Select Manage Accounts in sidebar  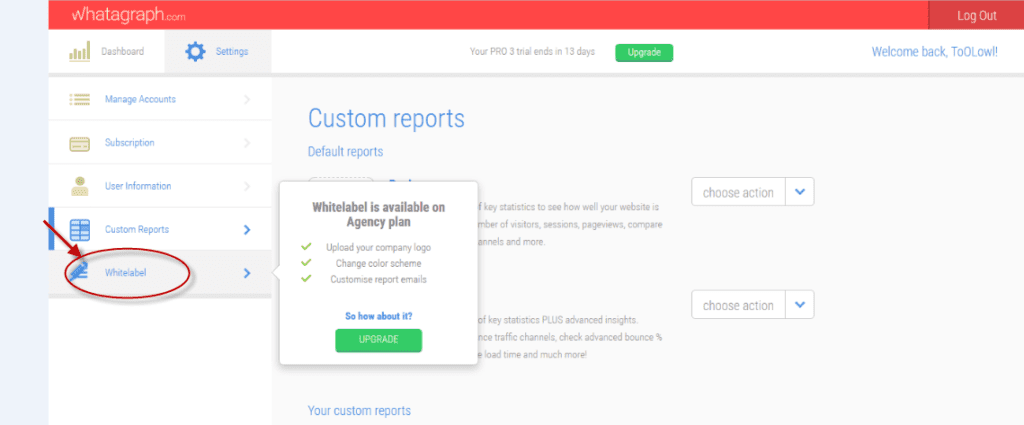[x=160, y=99]
